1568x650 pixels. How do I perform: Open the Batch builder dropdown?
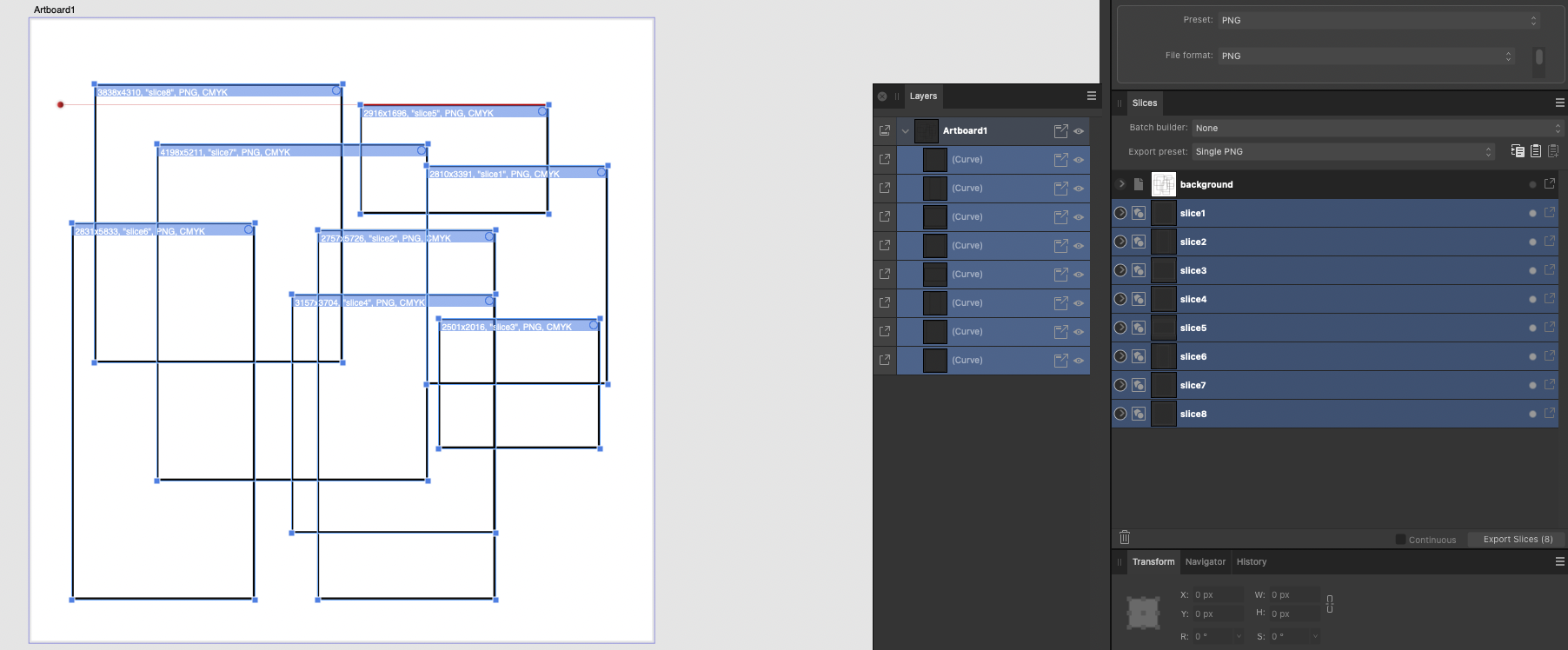(x=1379, y=128)
